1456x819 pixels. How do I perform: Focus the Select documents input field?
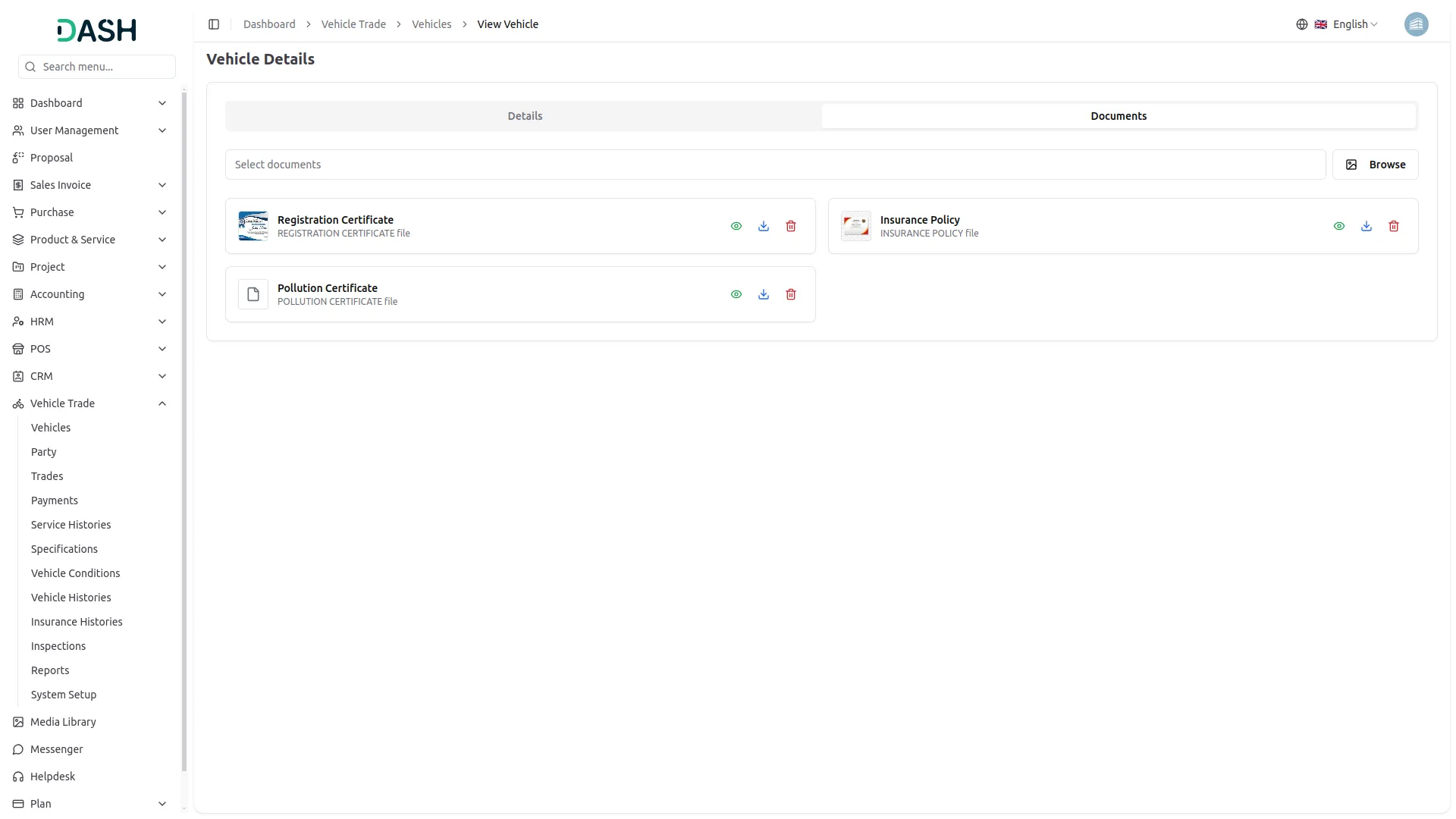pos(775,165)
